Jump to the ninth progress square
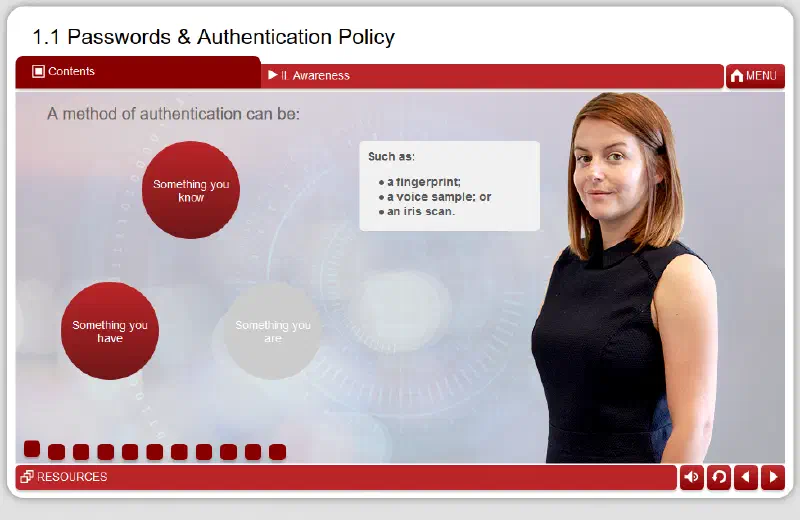 click(228, 452)
